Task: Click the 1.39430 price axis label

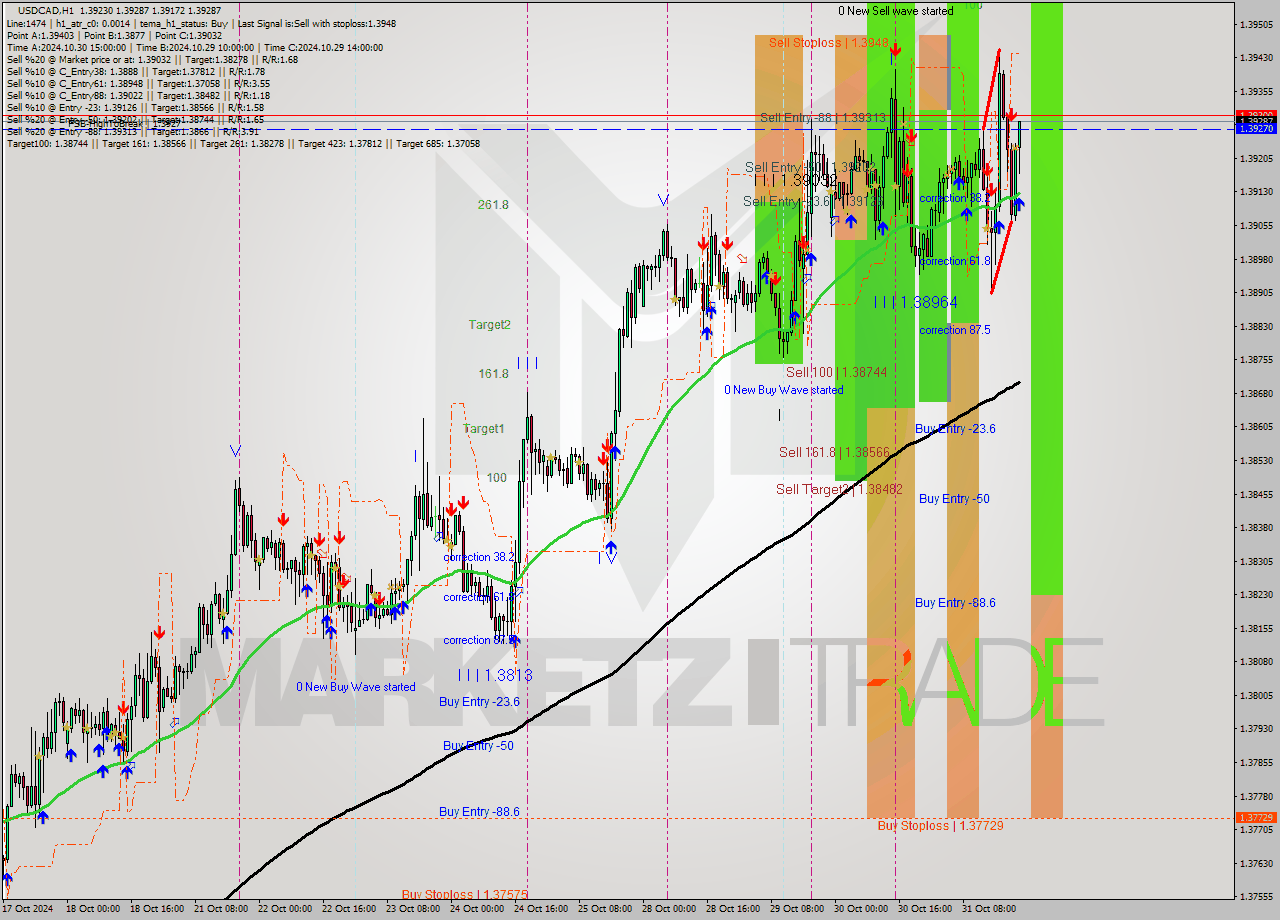Action: coord(1255,58)
